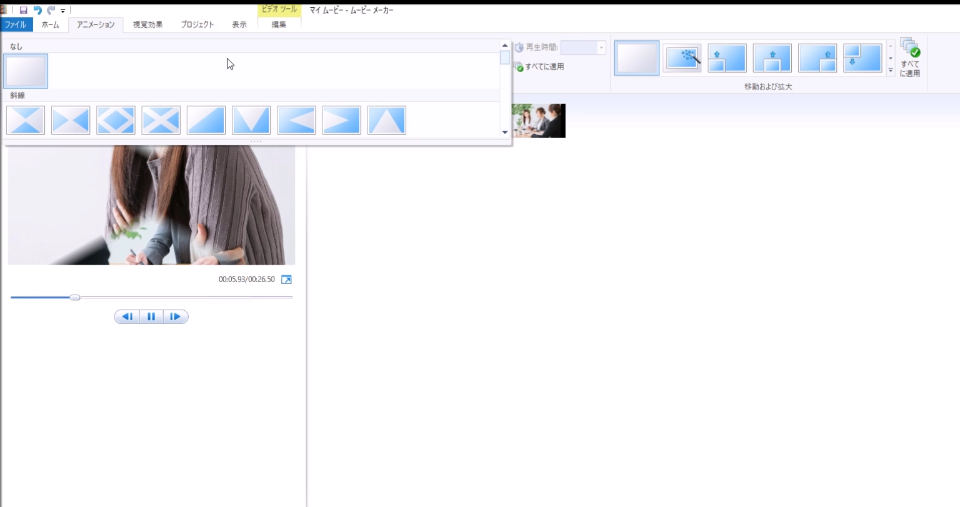This screenshot has width=960, height=507.
Task: Choose the automatic pan and zoom effect
Action: click(682, 58)
